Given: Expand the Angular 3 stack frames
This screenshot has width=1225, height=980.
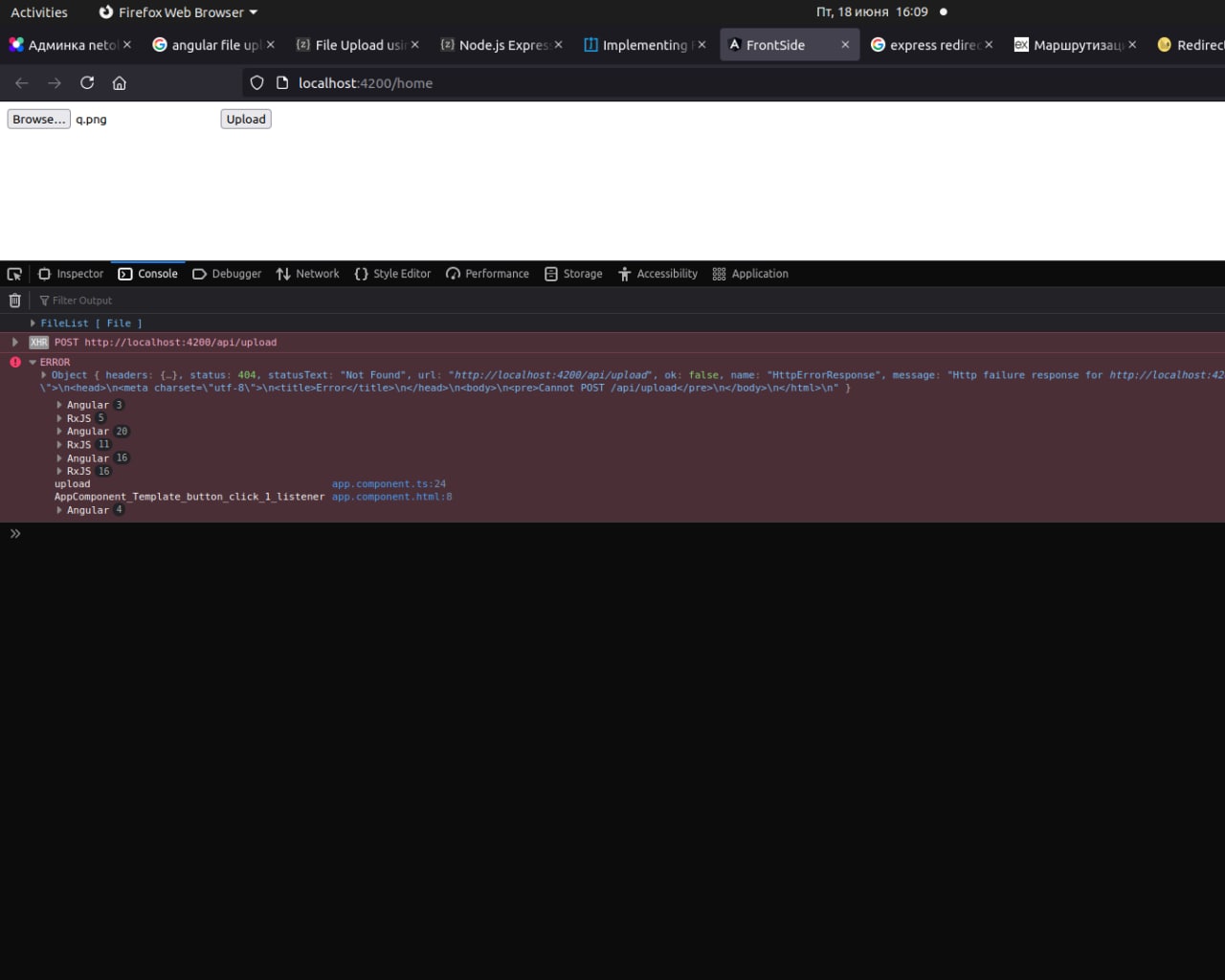Looking at the screenshot, I should [59, 405].
